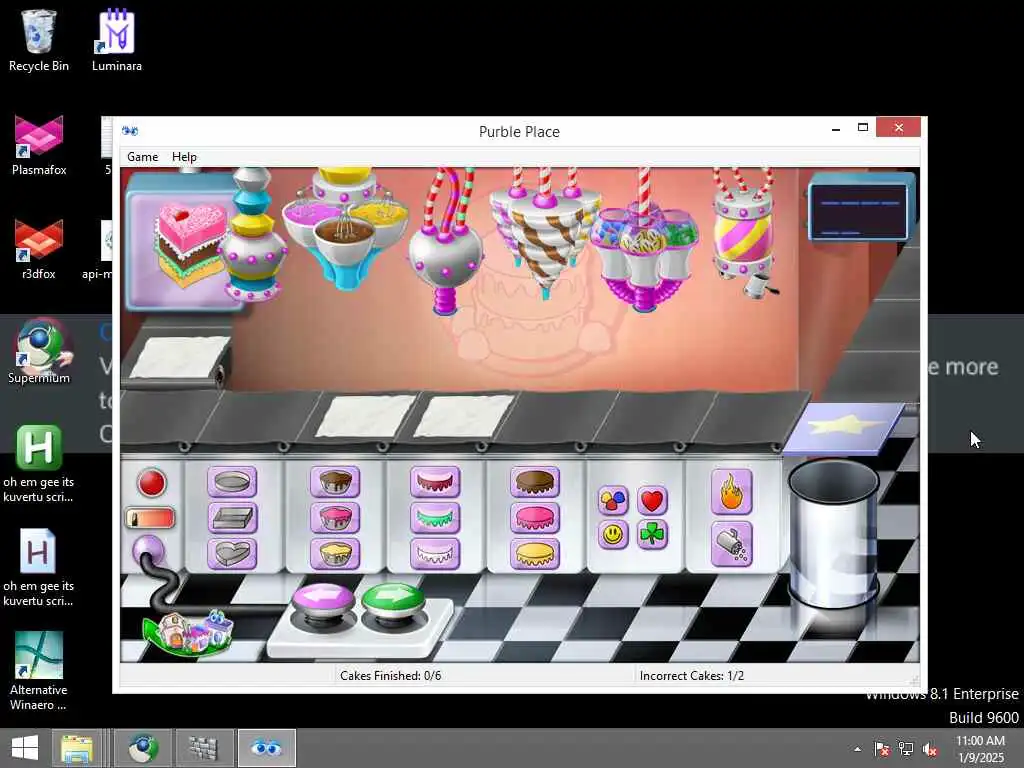1024x768 pixels.
Task: Choose the strawberry pink batter button
Action: tap(335, 518)
